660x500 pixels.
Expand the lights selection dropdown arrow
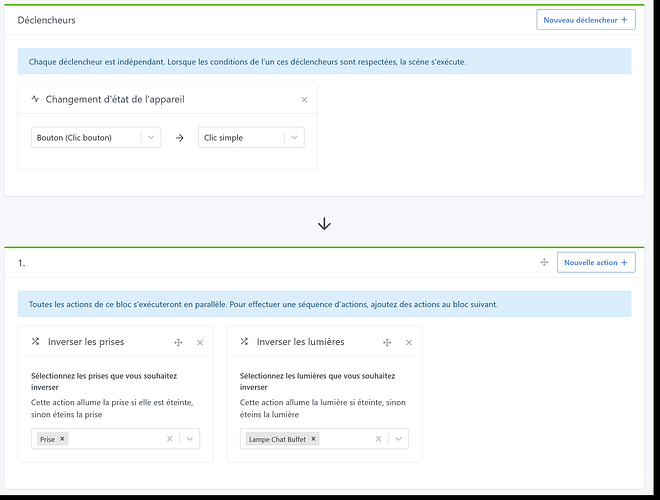(399, 439)
